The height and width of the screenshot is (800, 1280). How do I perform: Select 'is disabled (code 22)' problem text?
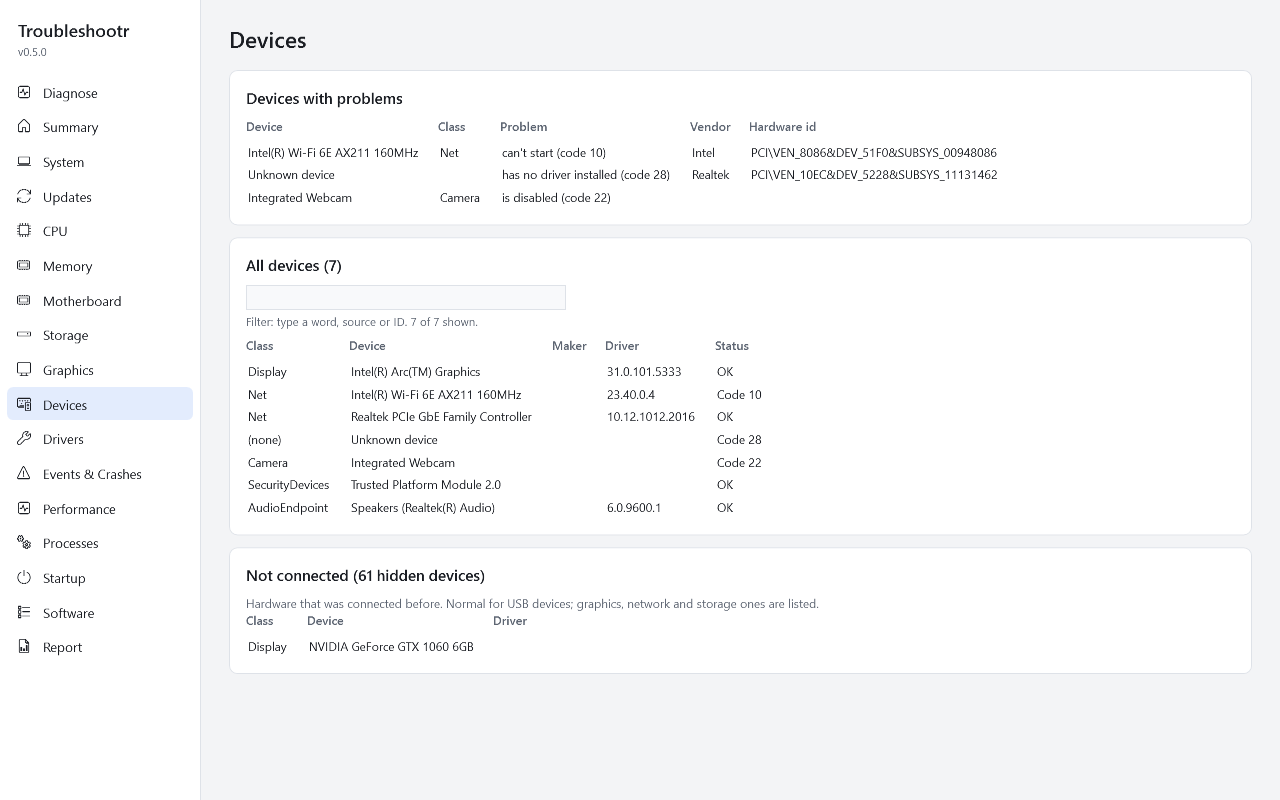pos(556,198)
